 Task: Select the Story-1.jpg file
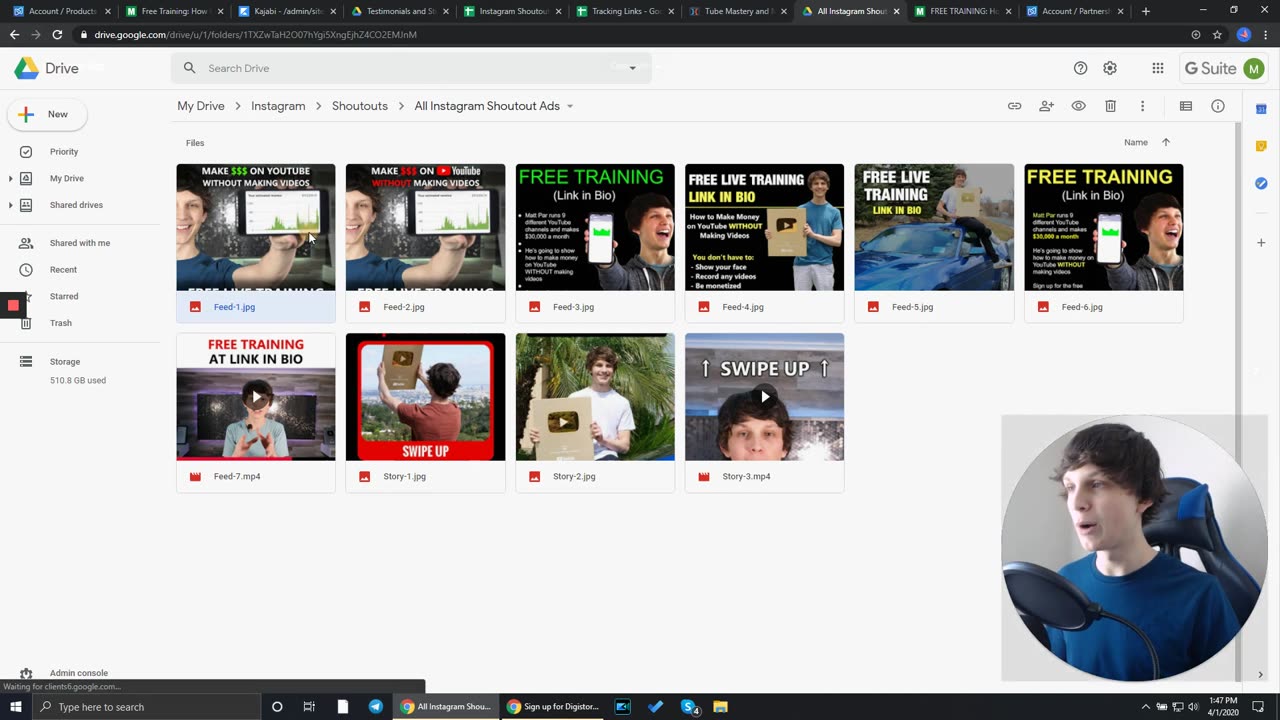click(x=425, y=412)
